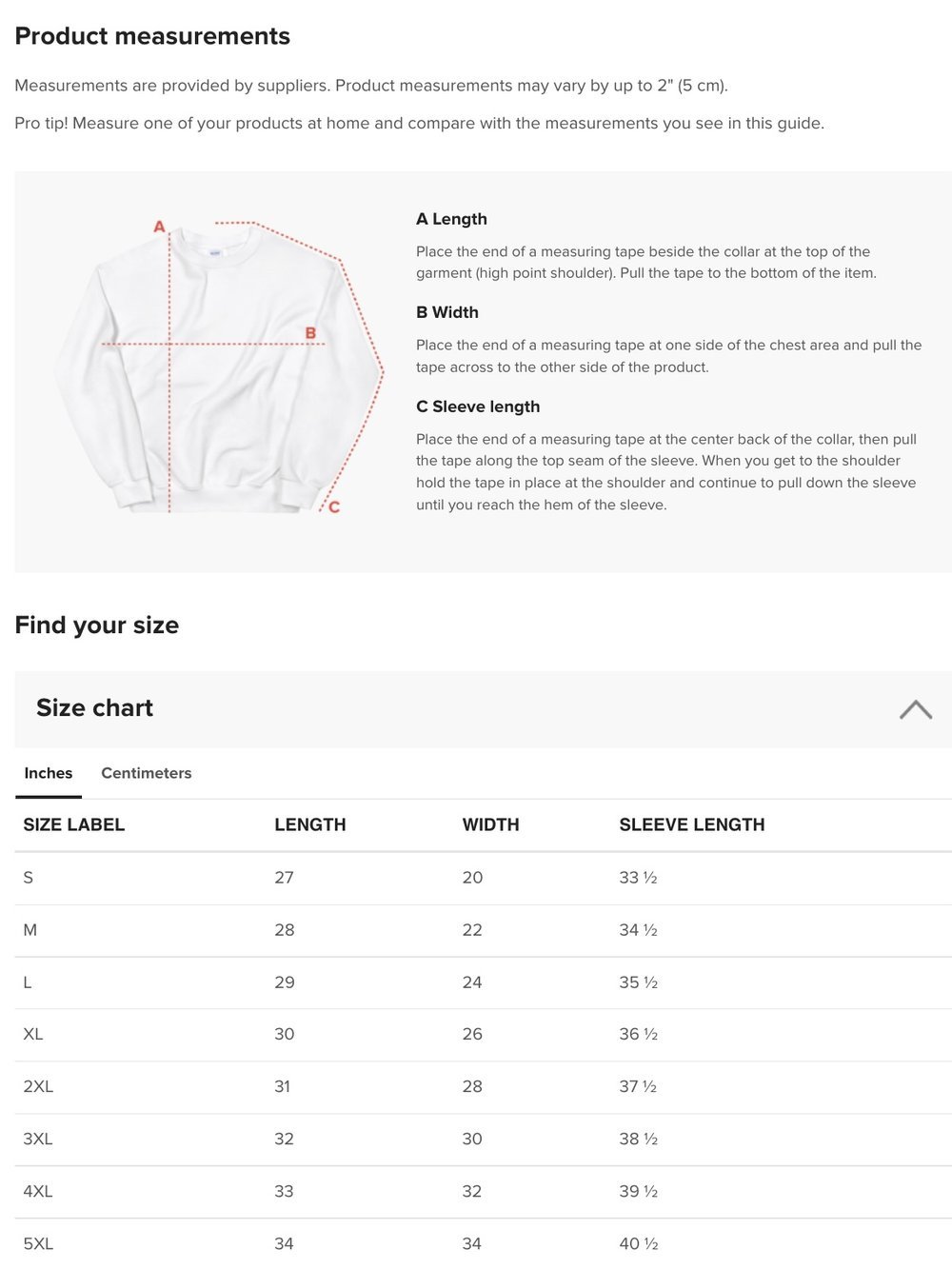Click the red letter B marker on diagram
Screen dimensions: 952x1269
pyautogui.click(x=310, y=333)
